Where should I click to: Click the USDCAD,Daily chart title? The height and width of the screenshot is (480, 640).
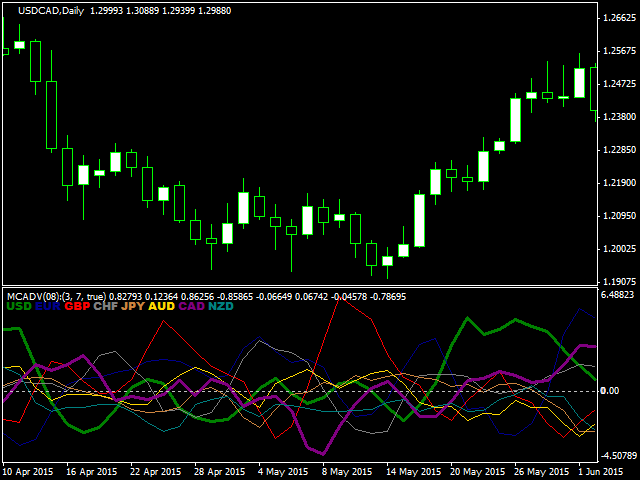tap(51, 11)
